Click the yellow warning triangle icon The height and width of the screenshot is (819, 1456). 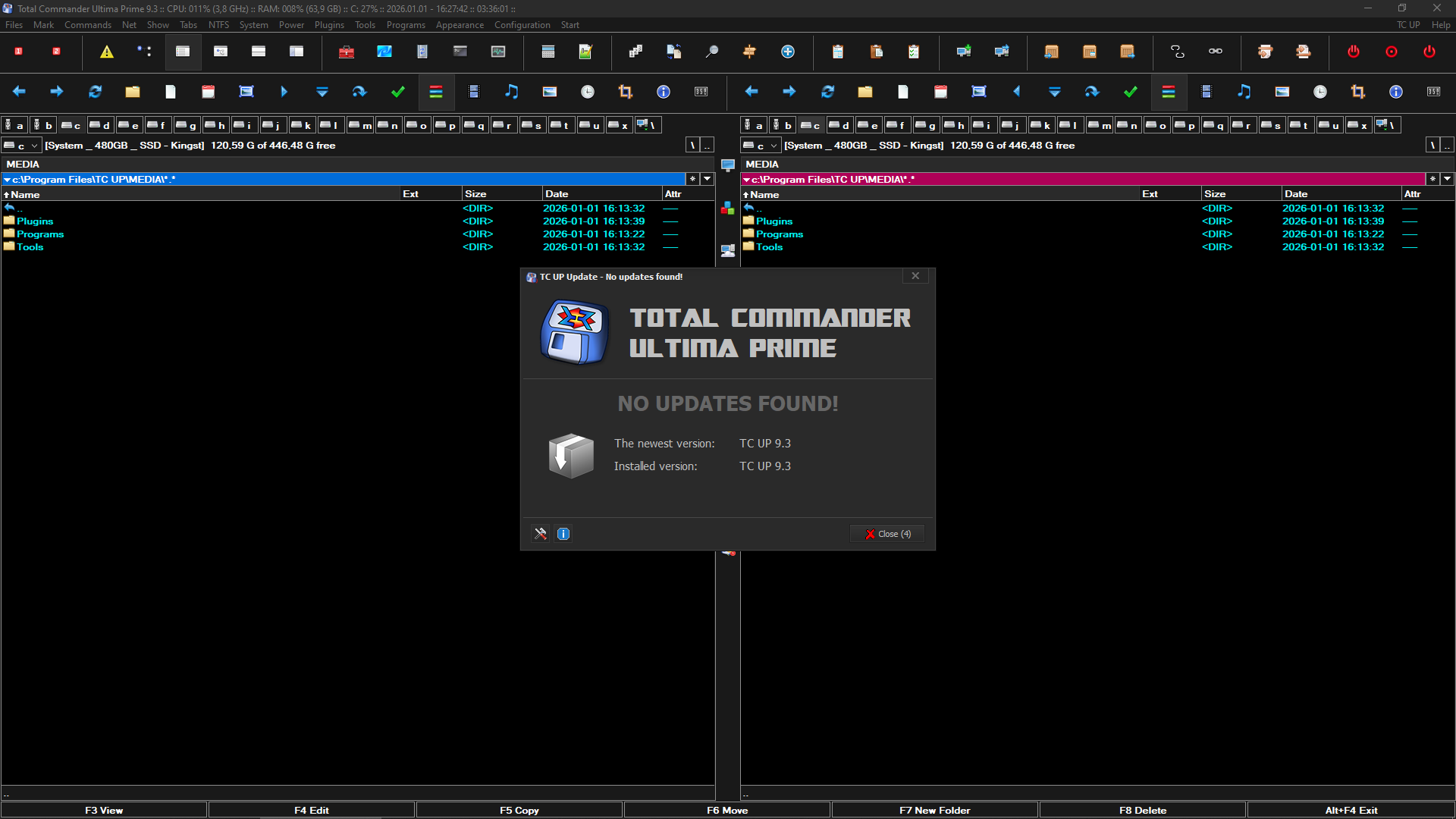[107, 52]
